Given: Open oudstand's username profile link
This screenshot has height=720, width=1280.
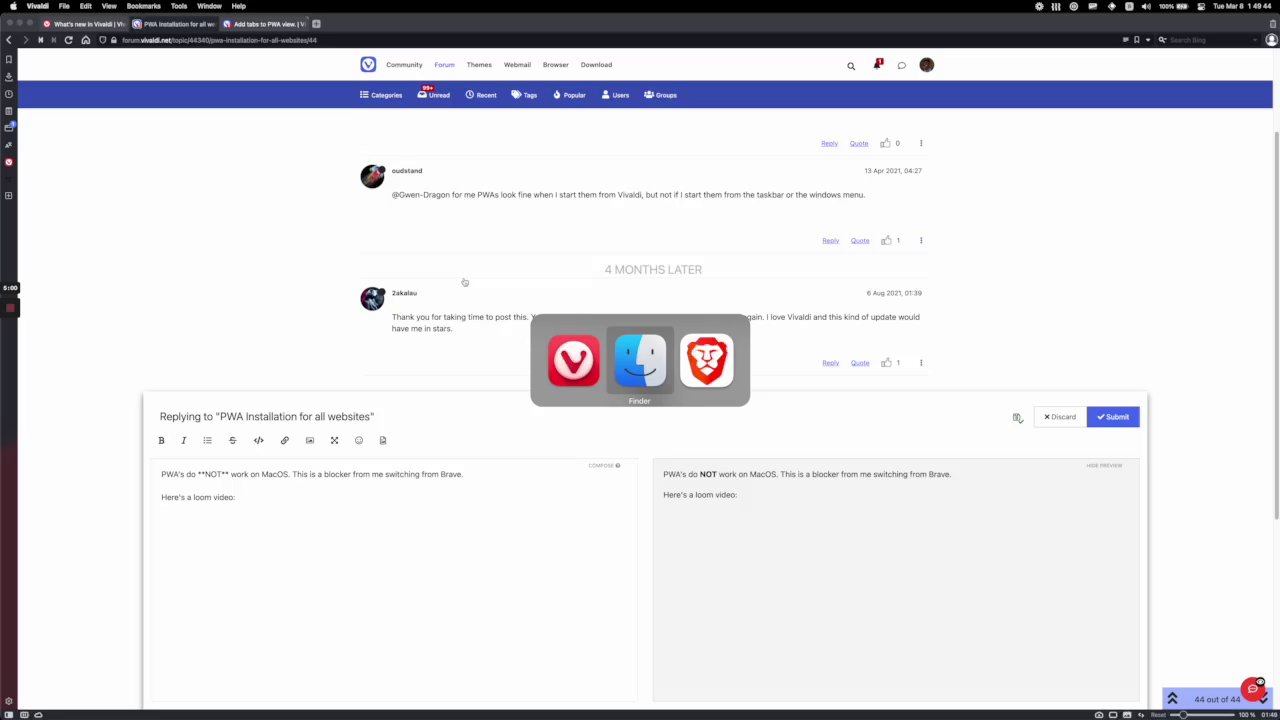Looking at the screenshot, I should (407, 171).
